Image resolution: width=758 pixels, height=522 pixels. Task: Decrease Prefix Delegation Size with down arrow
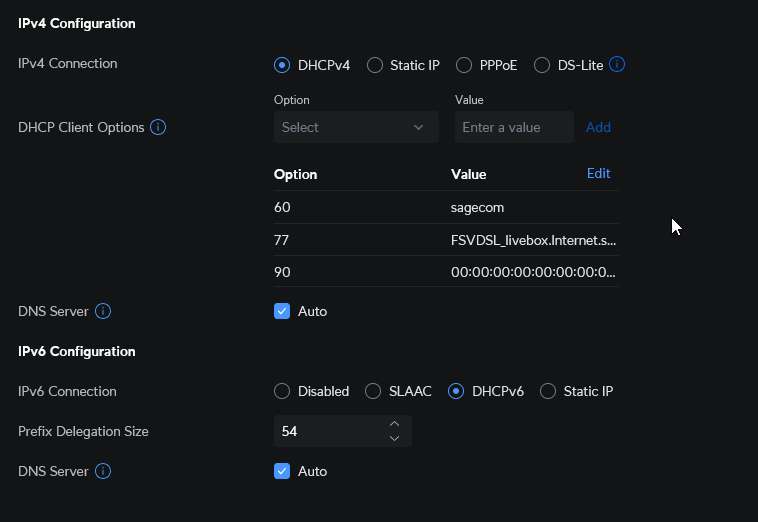[x=394, y=438]
